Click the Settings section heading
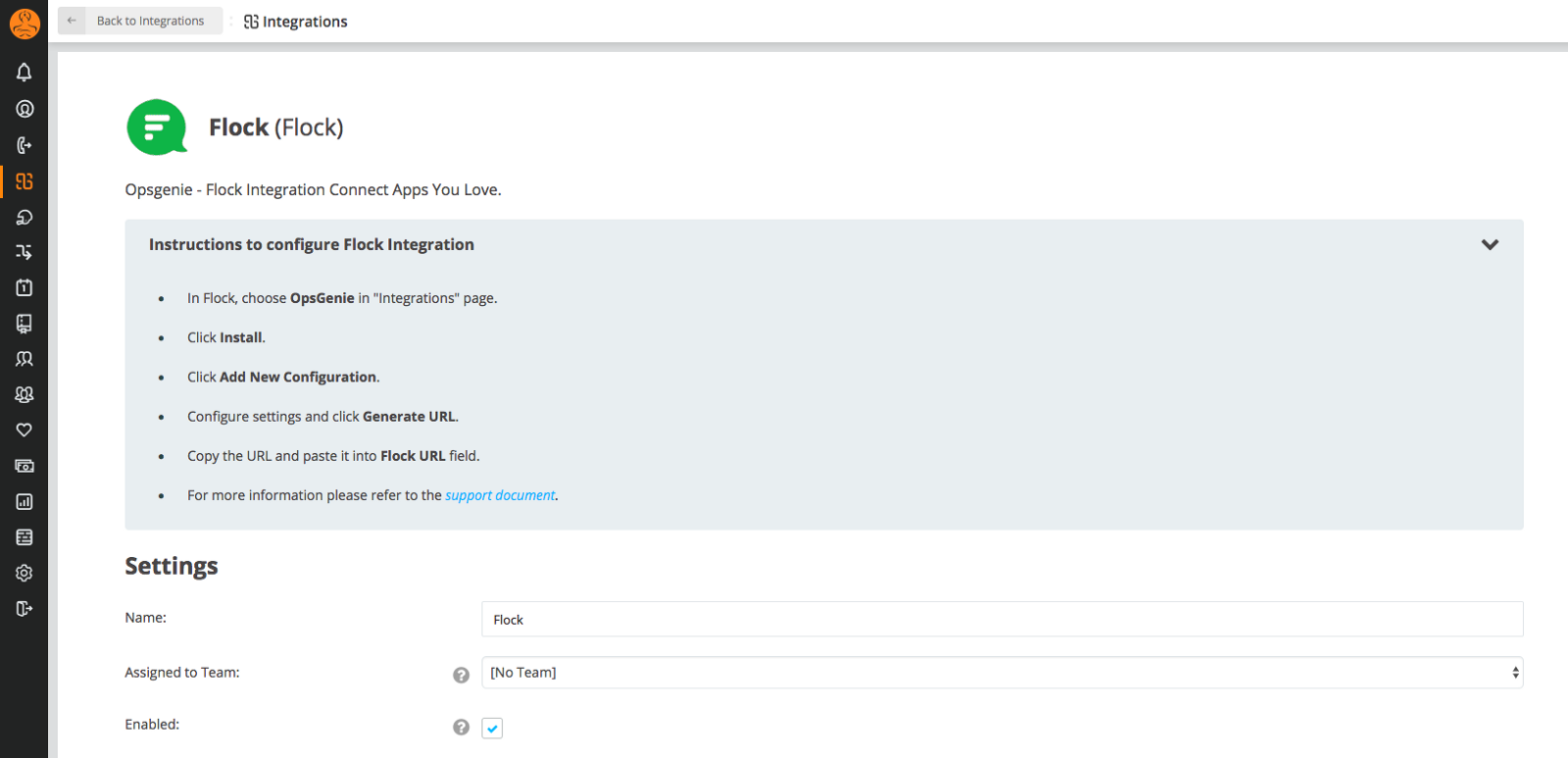 [x=171, y=566]
